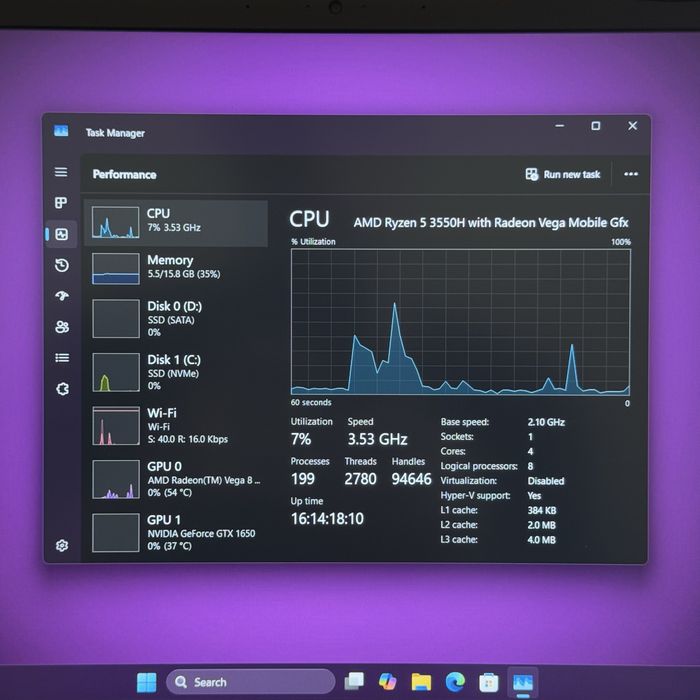Launch Microsoft Edge from the taskbar

pyautogui.click(x=455, y=682)
